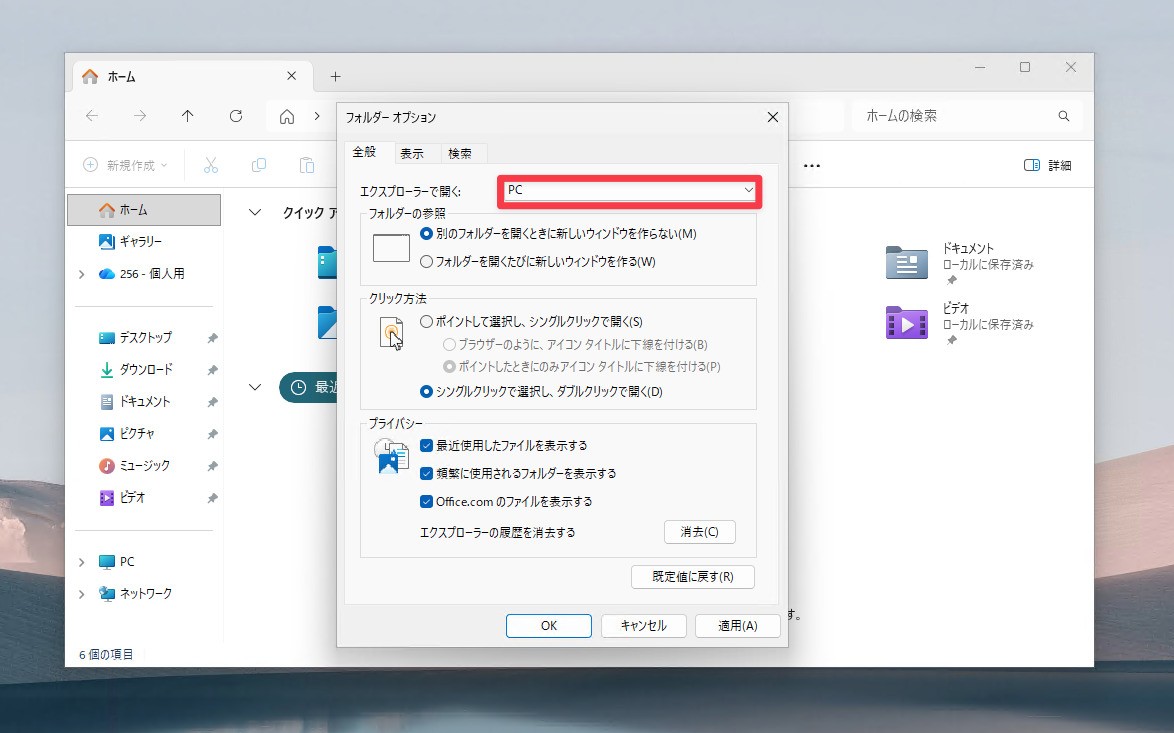Open the ドキュメント folder icon in main pane
Viewport: 1174px width, 733px height.
point(906,262)
